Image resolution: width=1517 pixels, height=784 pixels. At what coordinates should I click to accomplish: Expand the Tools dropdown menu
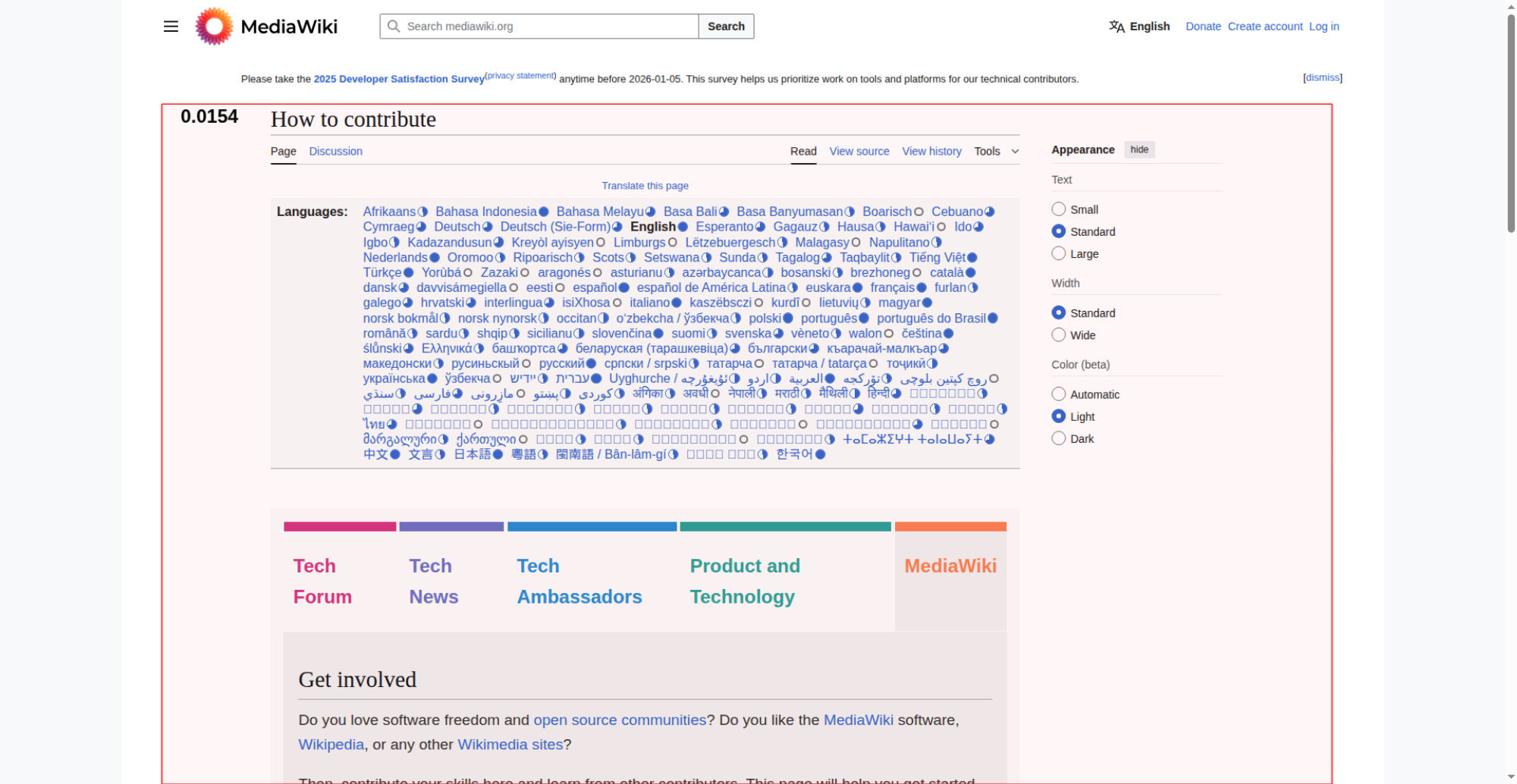pos(996,152)
